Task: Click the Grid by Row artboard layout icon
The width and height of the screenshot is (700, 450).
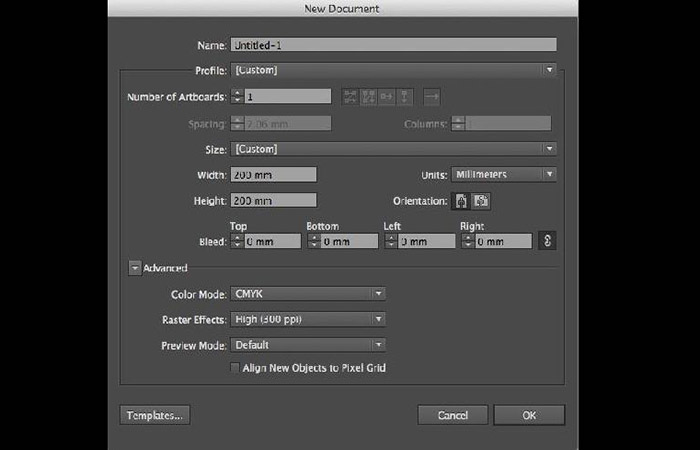Action: coord(350,97)
